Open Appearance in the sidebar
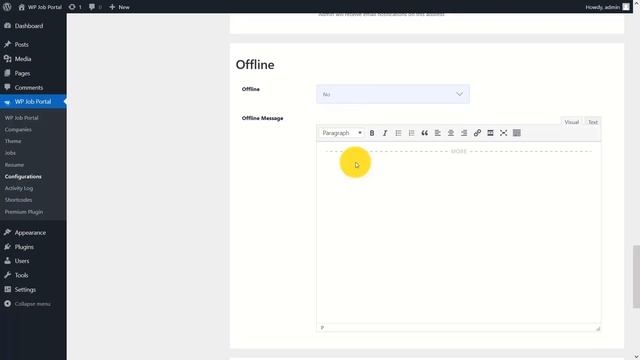This screenshot has height=360, width=640. [33, 233]
